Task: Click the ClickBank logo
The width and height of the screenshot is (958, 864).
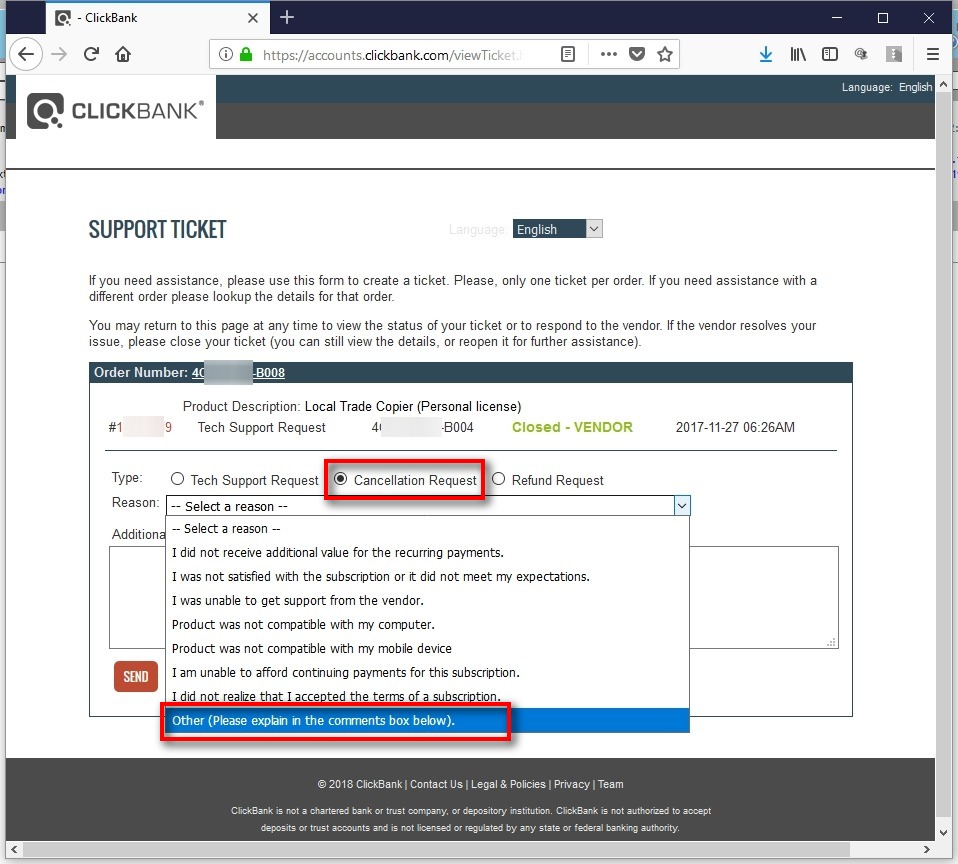Action: (115, 111)
